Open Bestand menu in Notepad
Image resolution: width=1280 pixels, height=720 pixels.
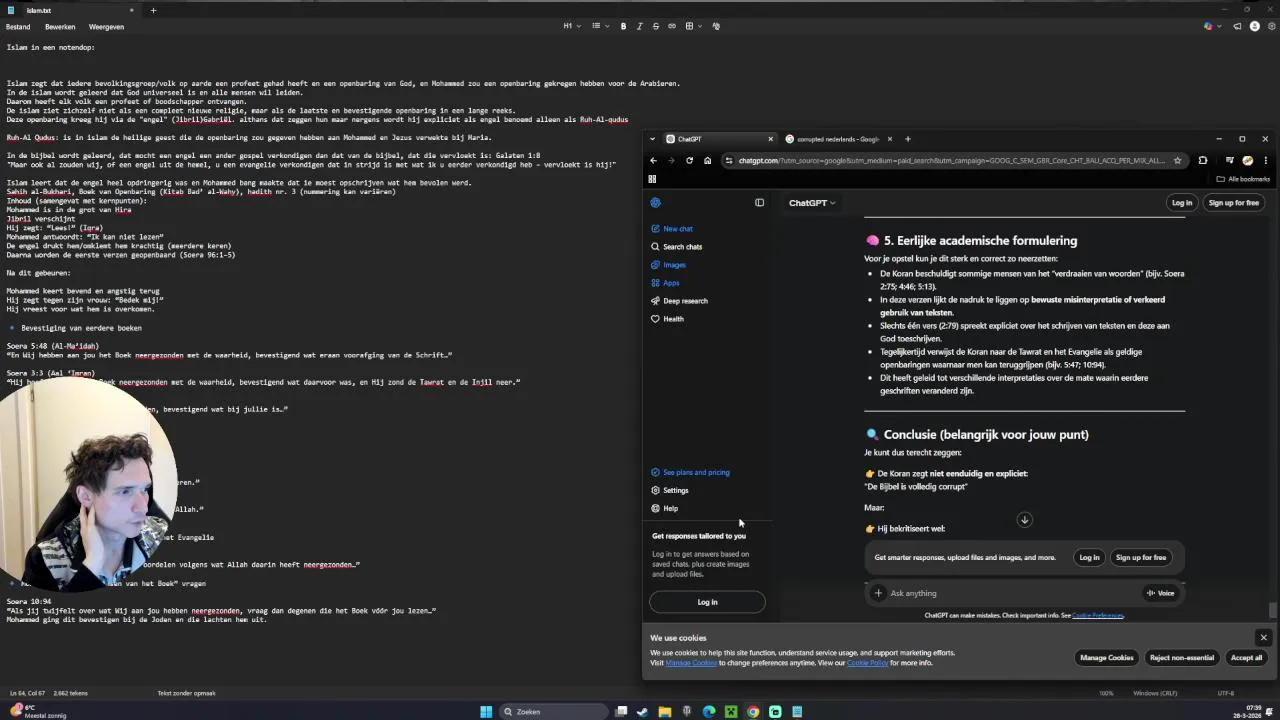pos(18,27)
